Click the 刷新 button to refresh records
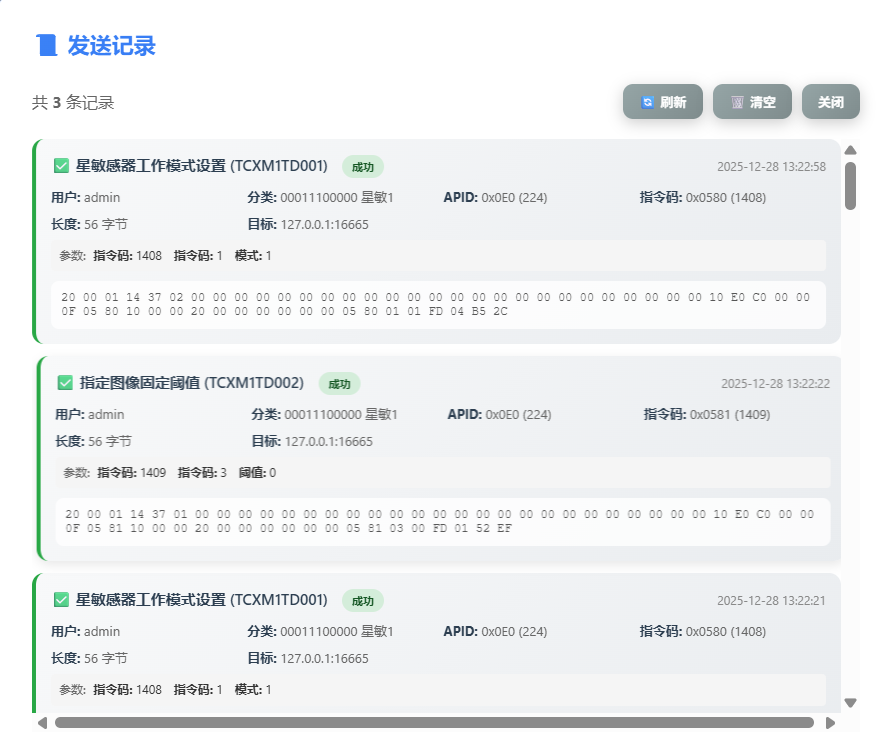 663,101
